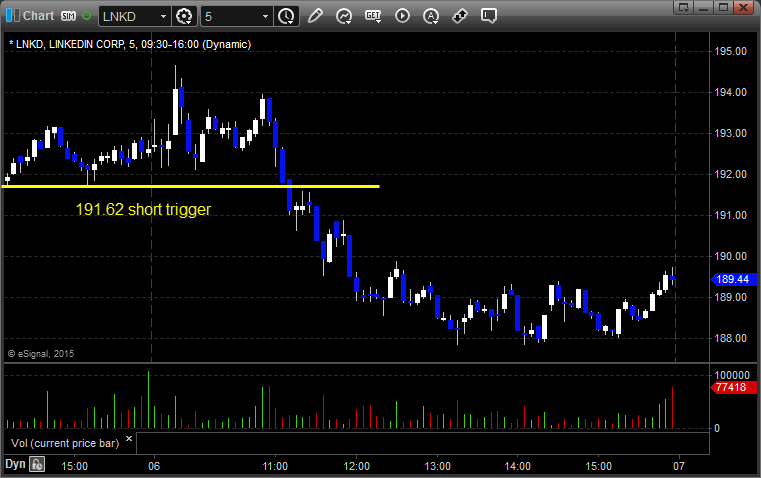Open the time template clock menu
The width and height of the screenshot is (761, 478).
click(286, 16)
